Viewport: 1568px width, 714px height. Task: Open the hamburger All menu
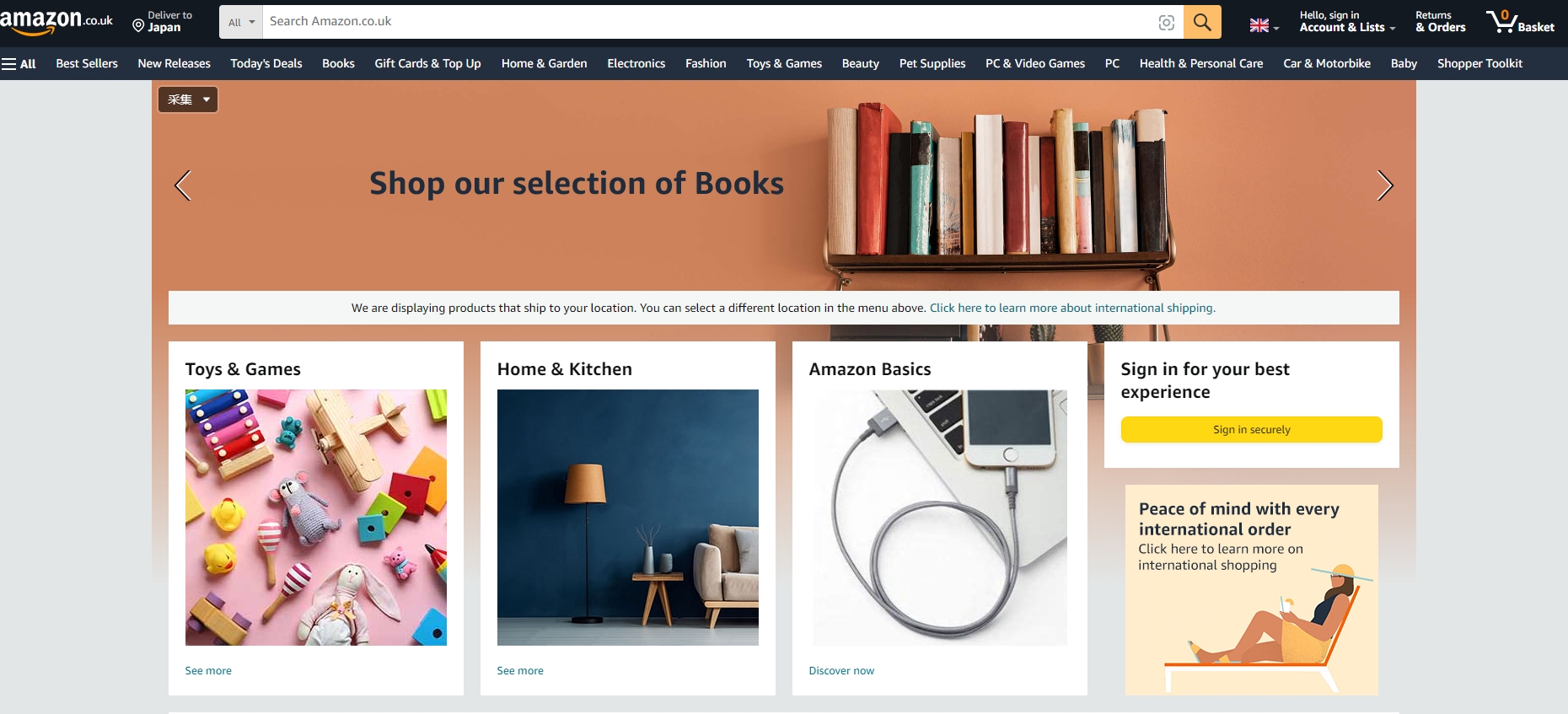click(19, 64)
